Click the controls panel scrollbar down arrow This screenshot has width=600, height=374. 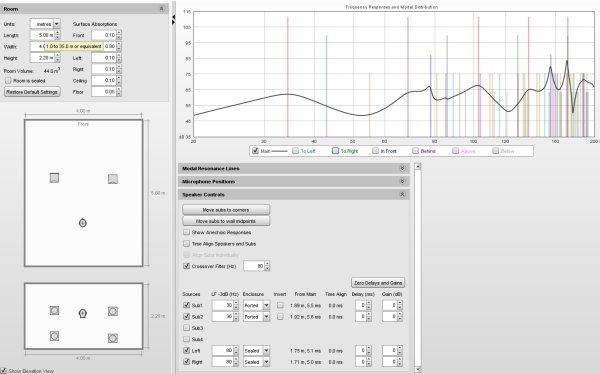(418, 369)
